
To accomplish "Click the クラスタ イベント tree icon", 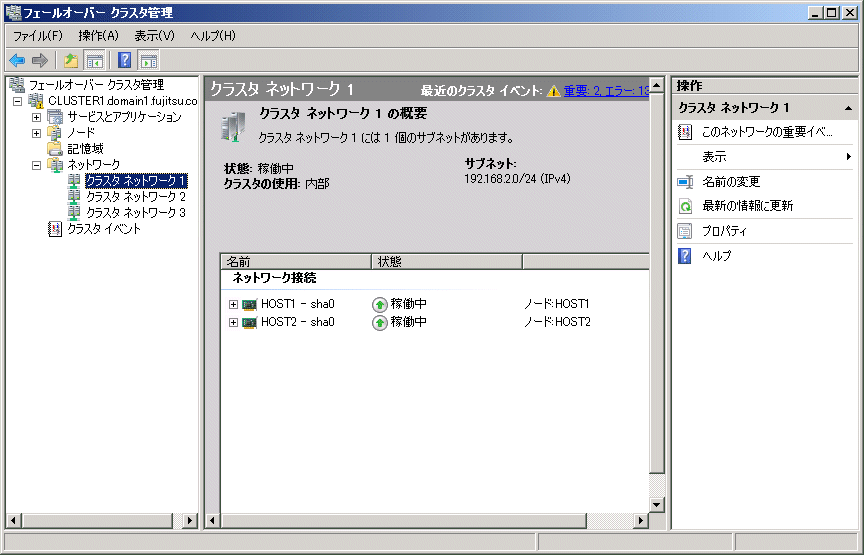I will [x=55, y=229].
